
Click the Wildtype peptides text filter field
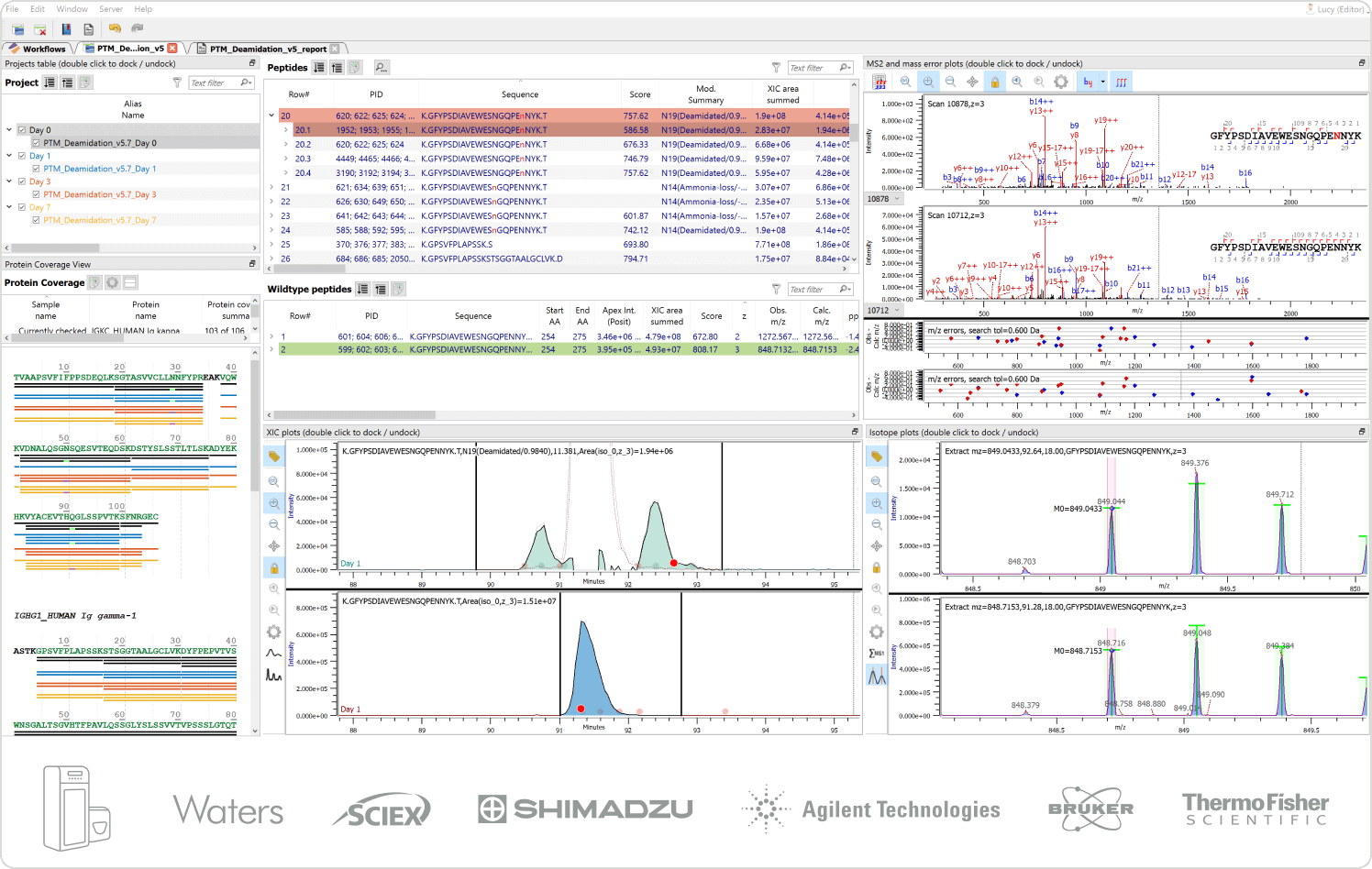pos(812,290)
